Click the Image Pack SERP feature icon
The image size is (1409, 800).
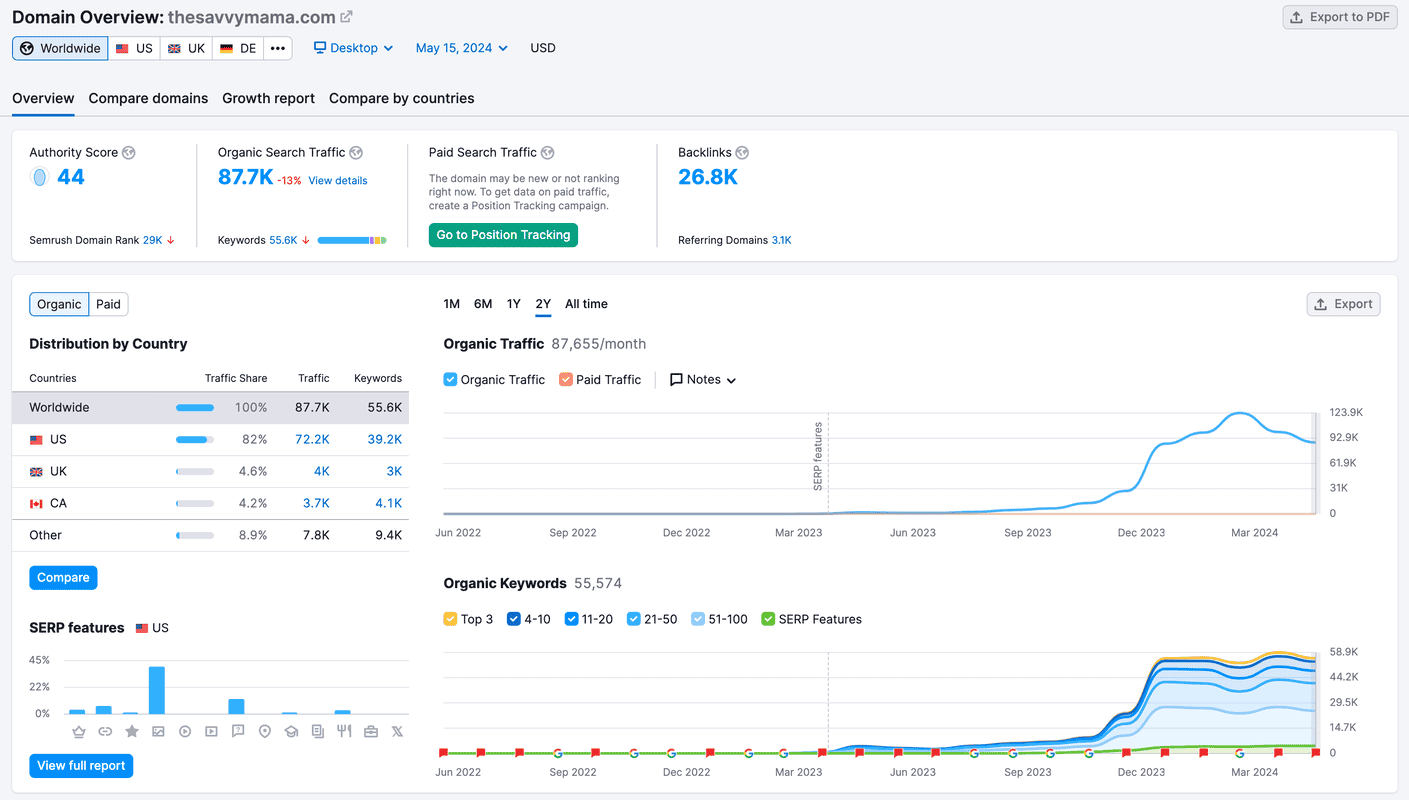click(x=158, y=731)
